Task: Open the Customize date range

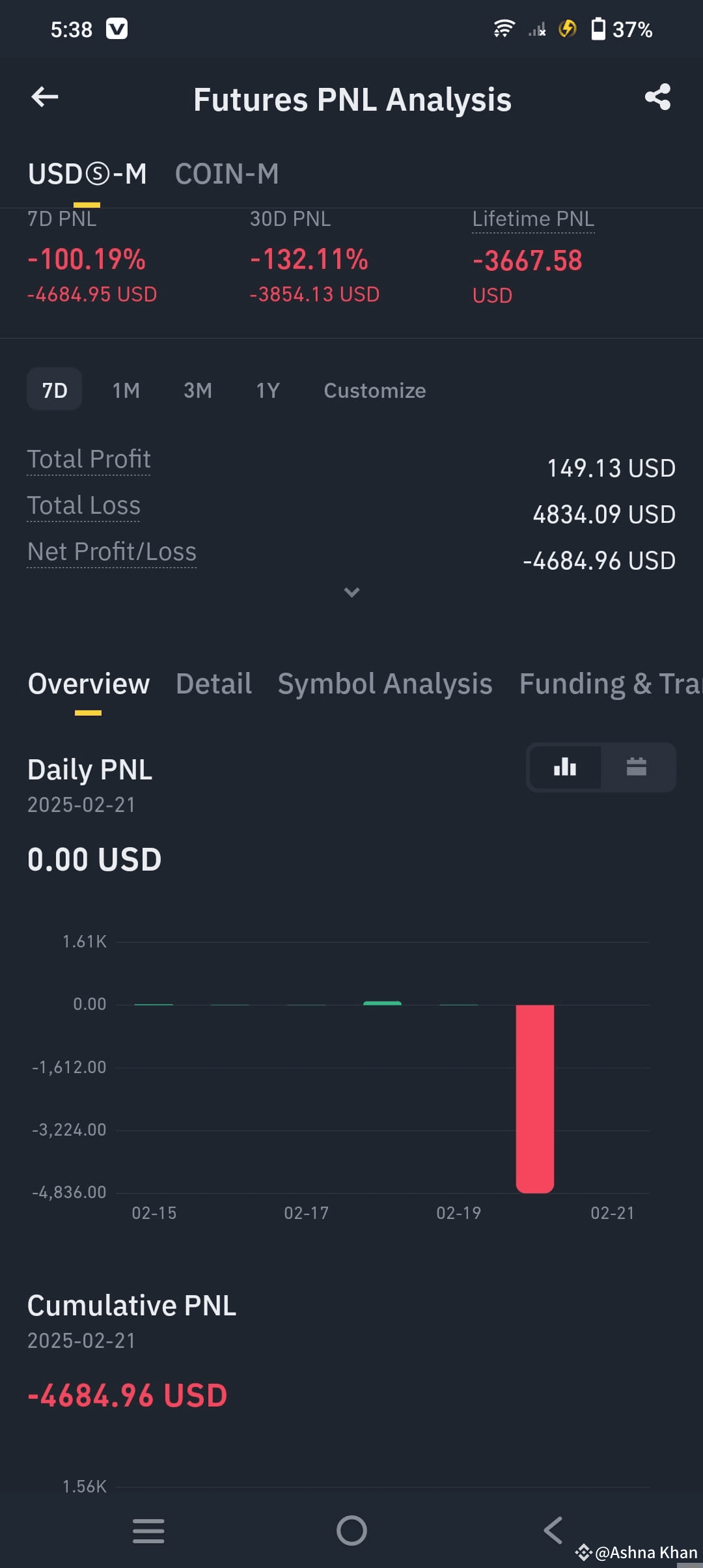Action: tap(375, 390)
